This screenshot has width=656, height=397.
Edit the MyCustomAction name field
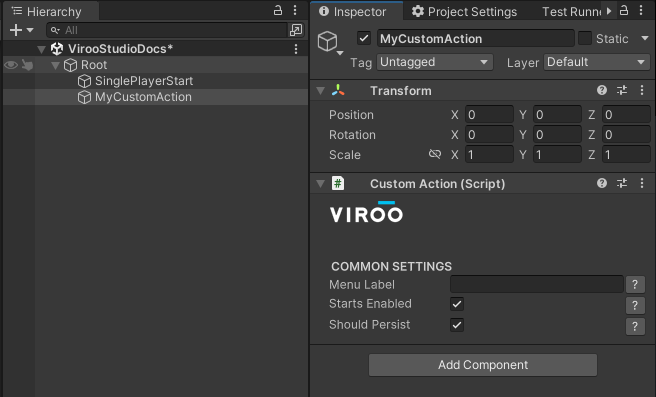click(x=475, y=38)
